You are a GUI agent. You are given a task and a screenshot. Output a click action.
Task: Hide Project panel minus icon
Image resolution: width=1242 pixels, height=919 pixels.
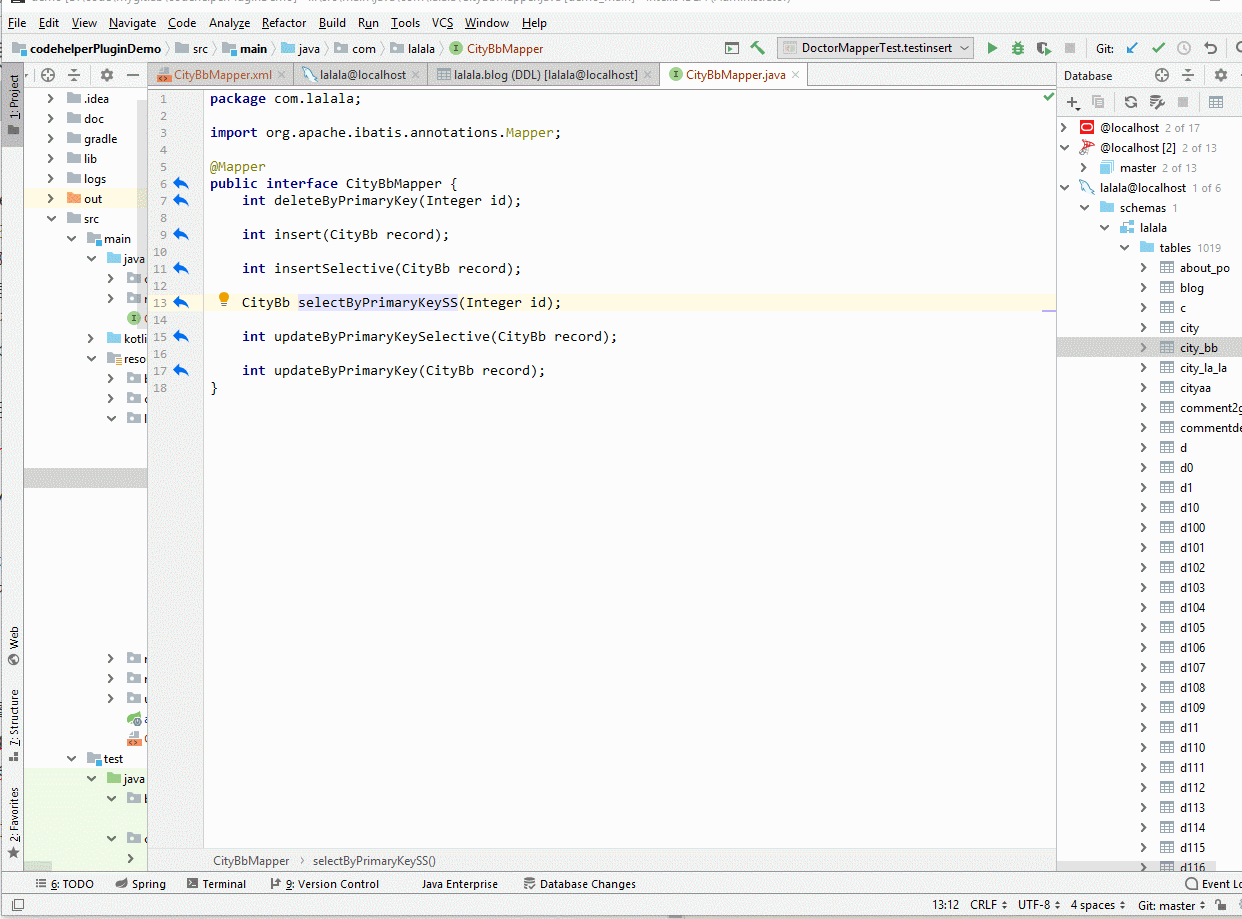coord(133,75)
